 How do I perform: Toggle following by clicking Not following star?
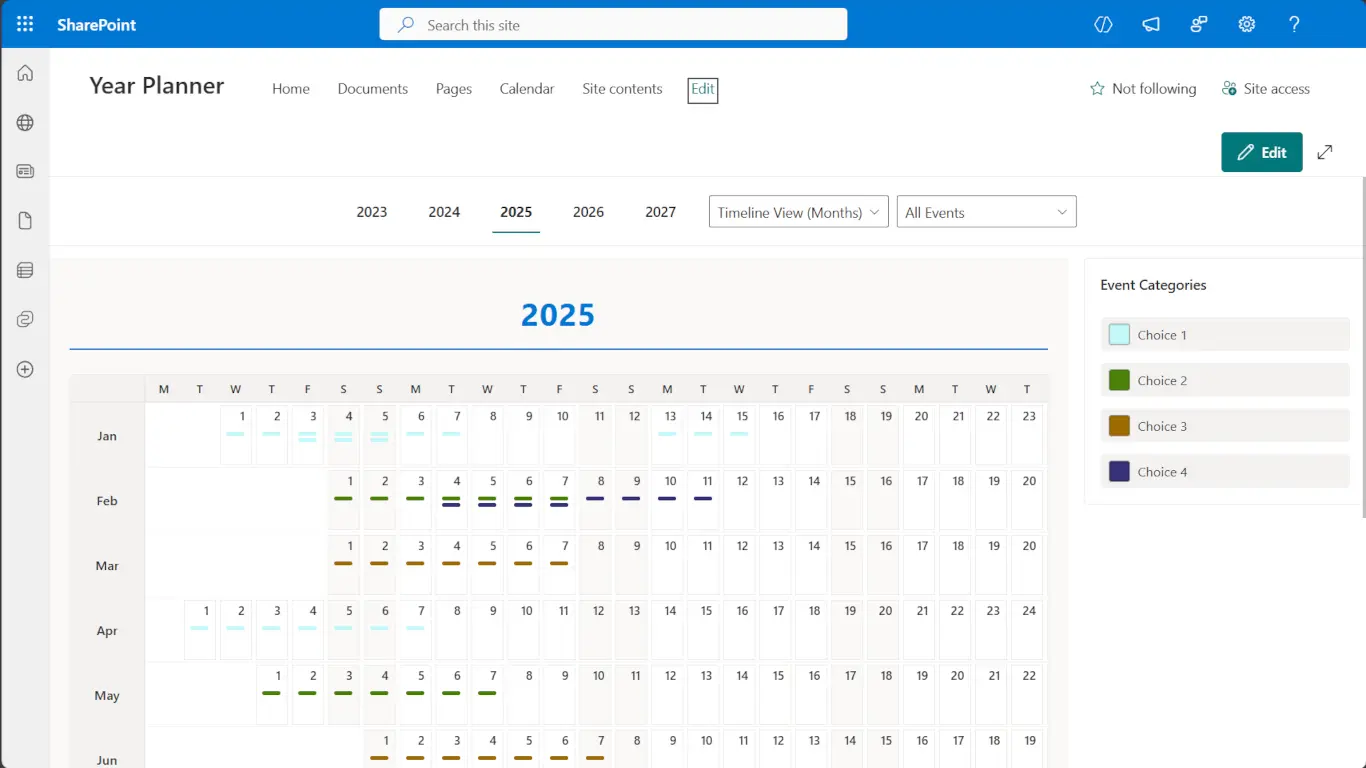[1142, 88]
